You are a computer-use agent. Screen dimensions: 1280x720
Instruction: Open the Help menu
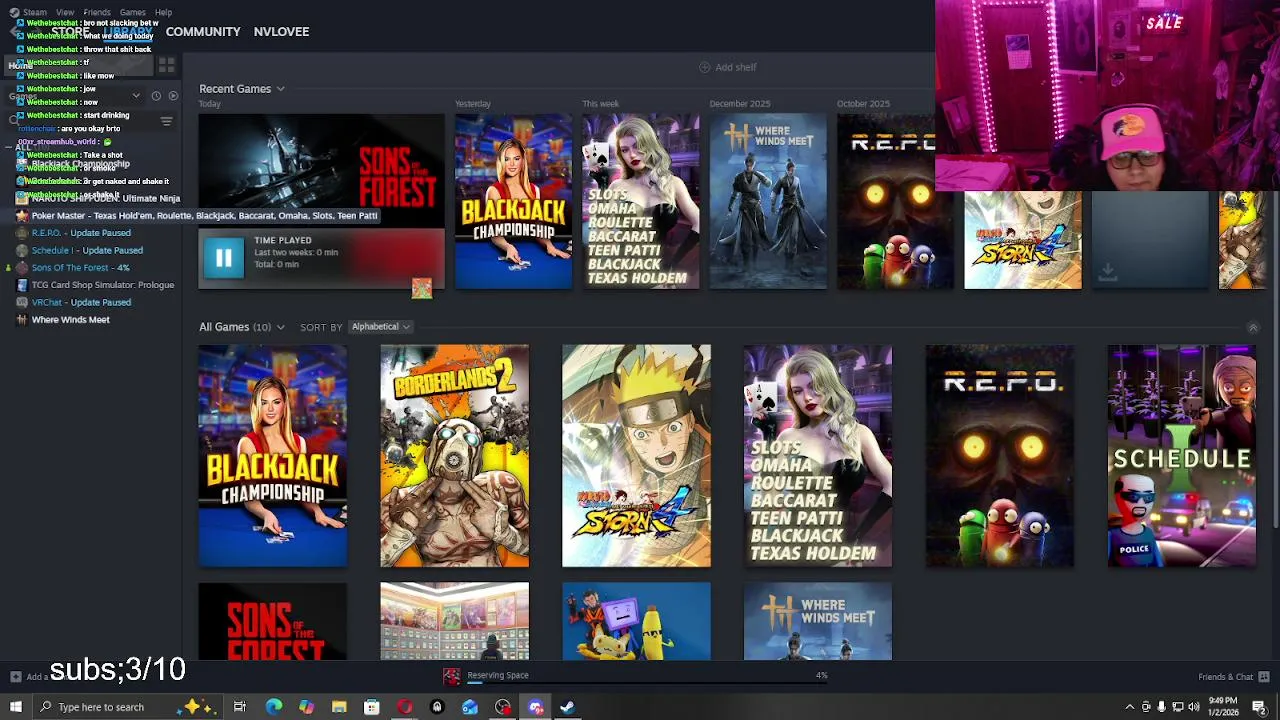[163, 12]
